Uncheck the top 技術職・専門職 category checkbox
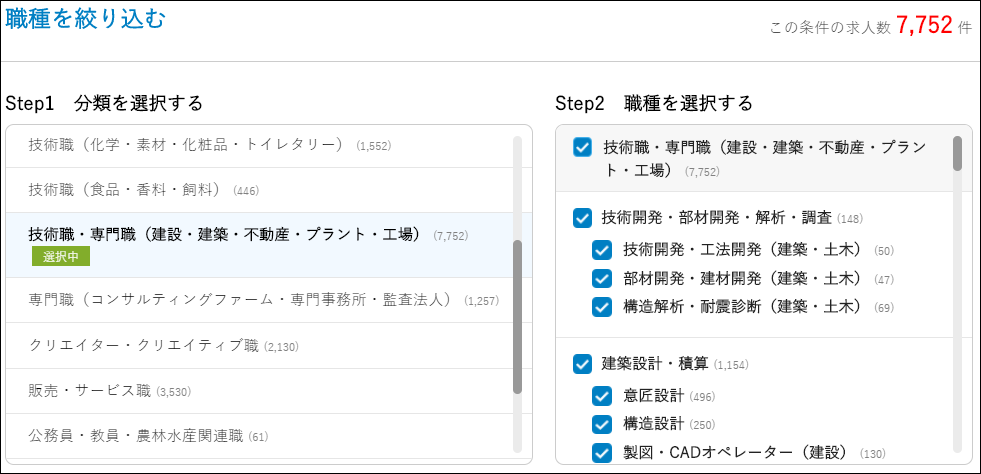981x474 pixels. (x=582, y=148)
